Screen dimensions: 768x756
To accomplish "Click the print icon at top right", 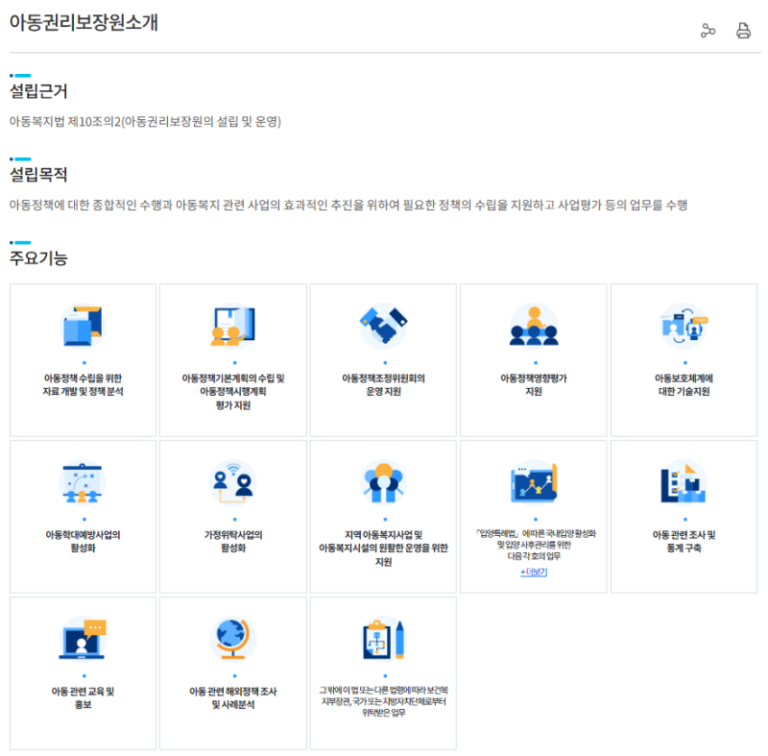I will coord(743,31).
